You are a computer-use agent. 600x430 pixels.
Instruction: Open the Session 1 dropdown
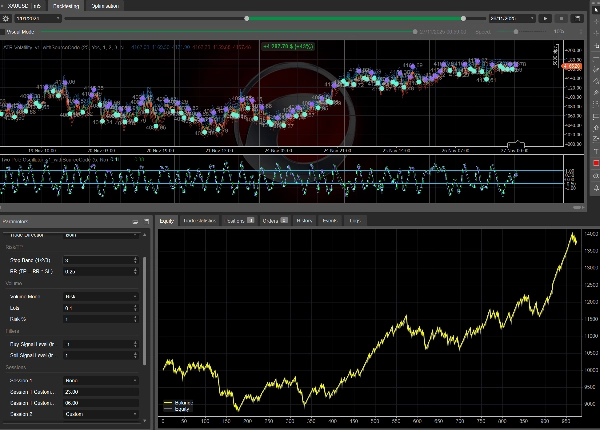pos(101,381)
